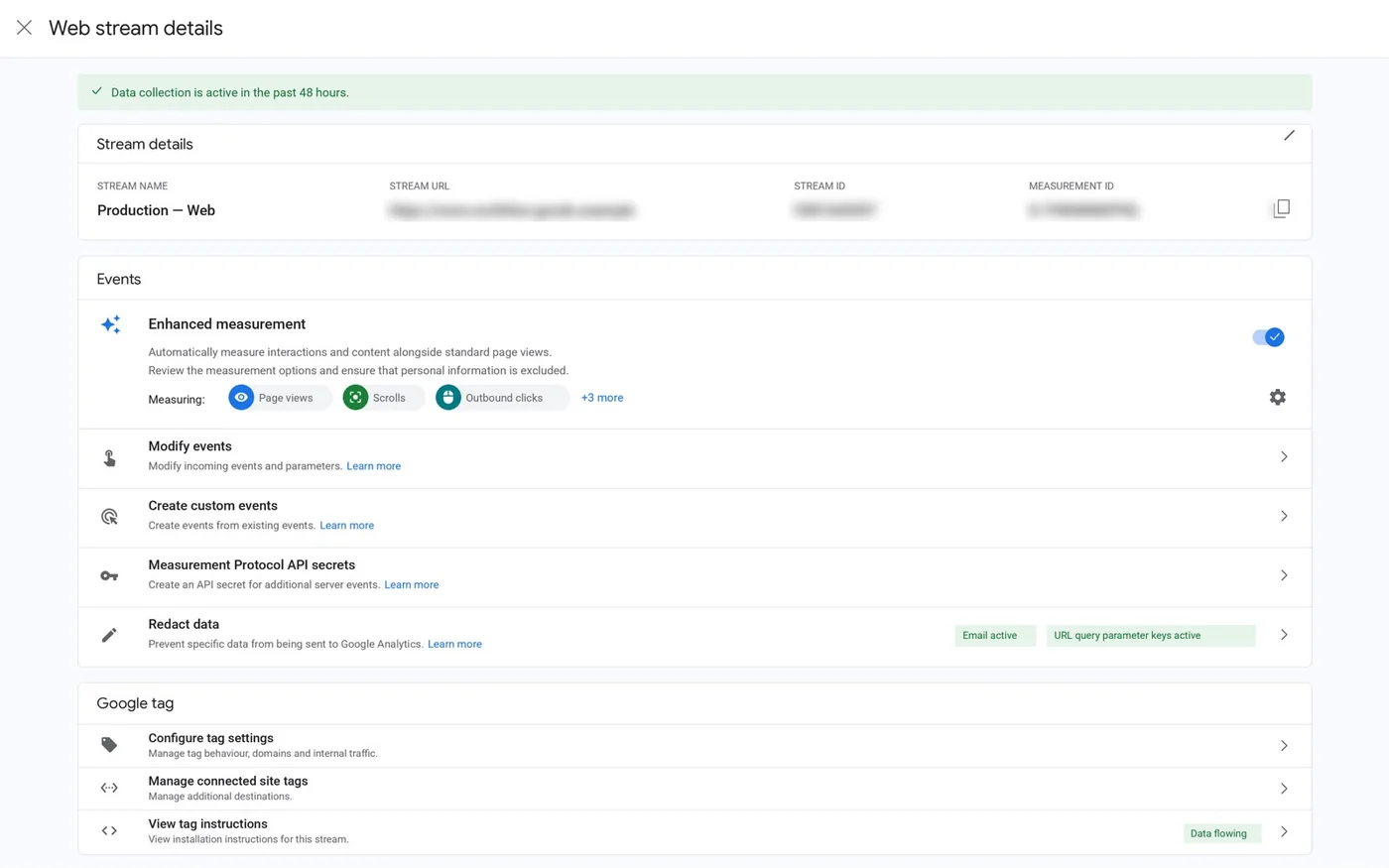Expand the API secrets chevron arrow
1389x868 pixels.
point(1284,575)
